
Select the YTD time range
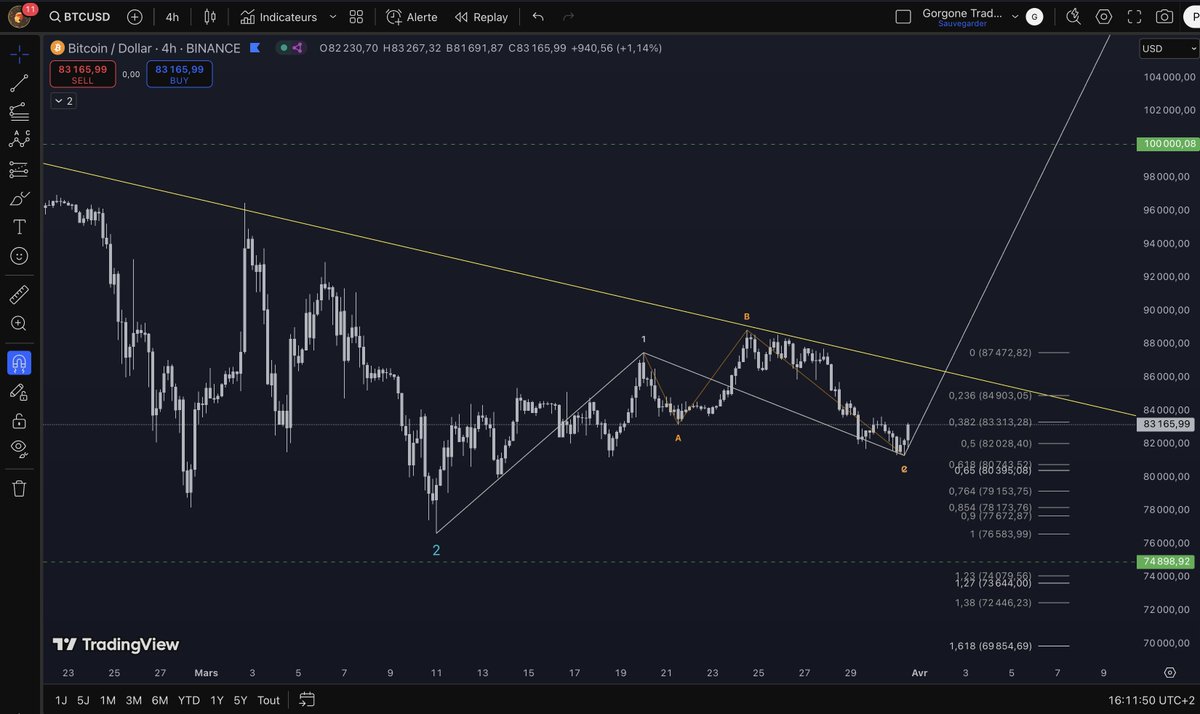[x=188, y=700]
